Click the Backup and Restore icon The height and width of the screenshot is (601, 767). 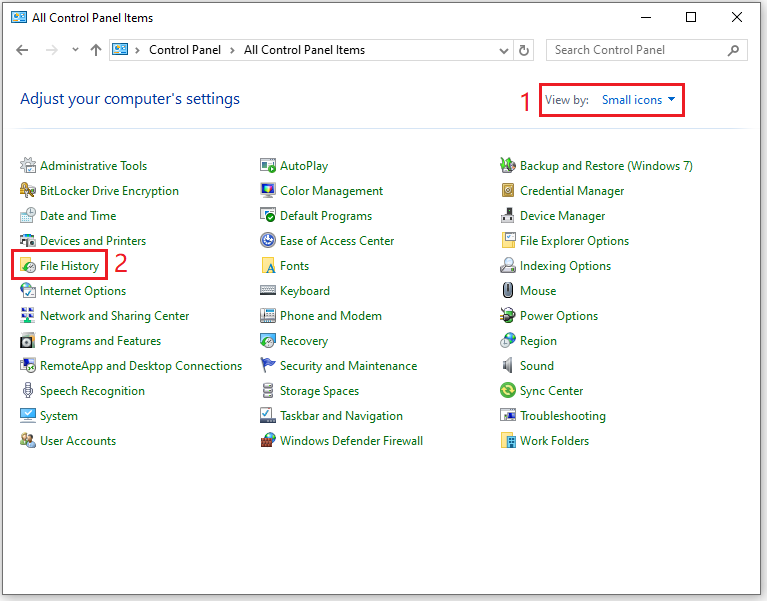(x=508, y=166)
